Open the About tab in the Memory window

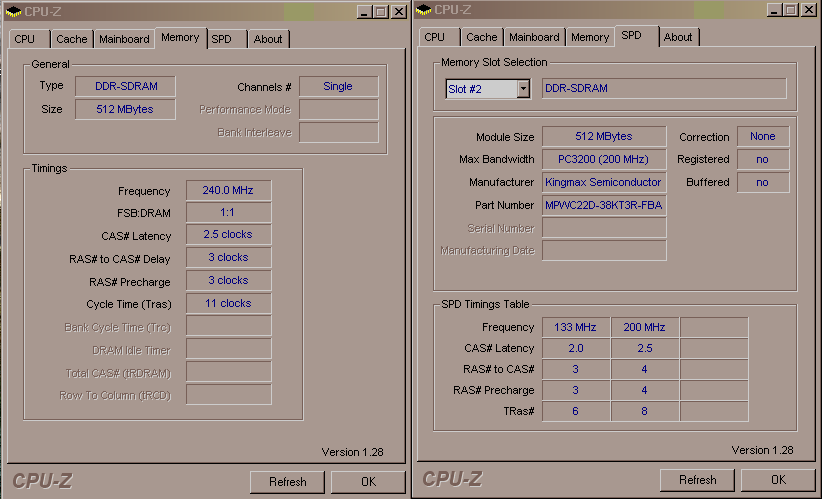(x=268, y=39)
